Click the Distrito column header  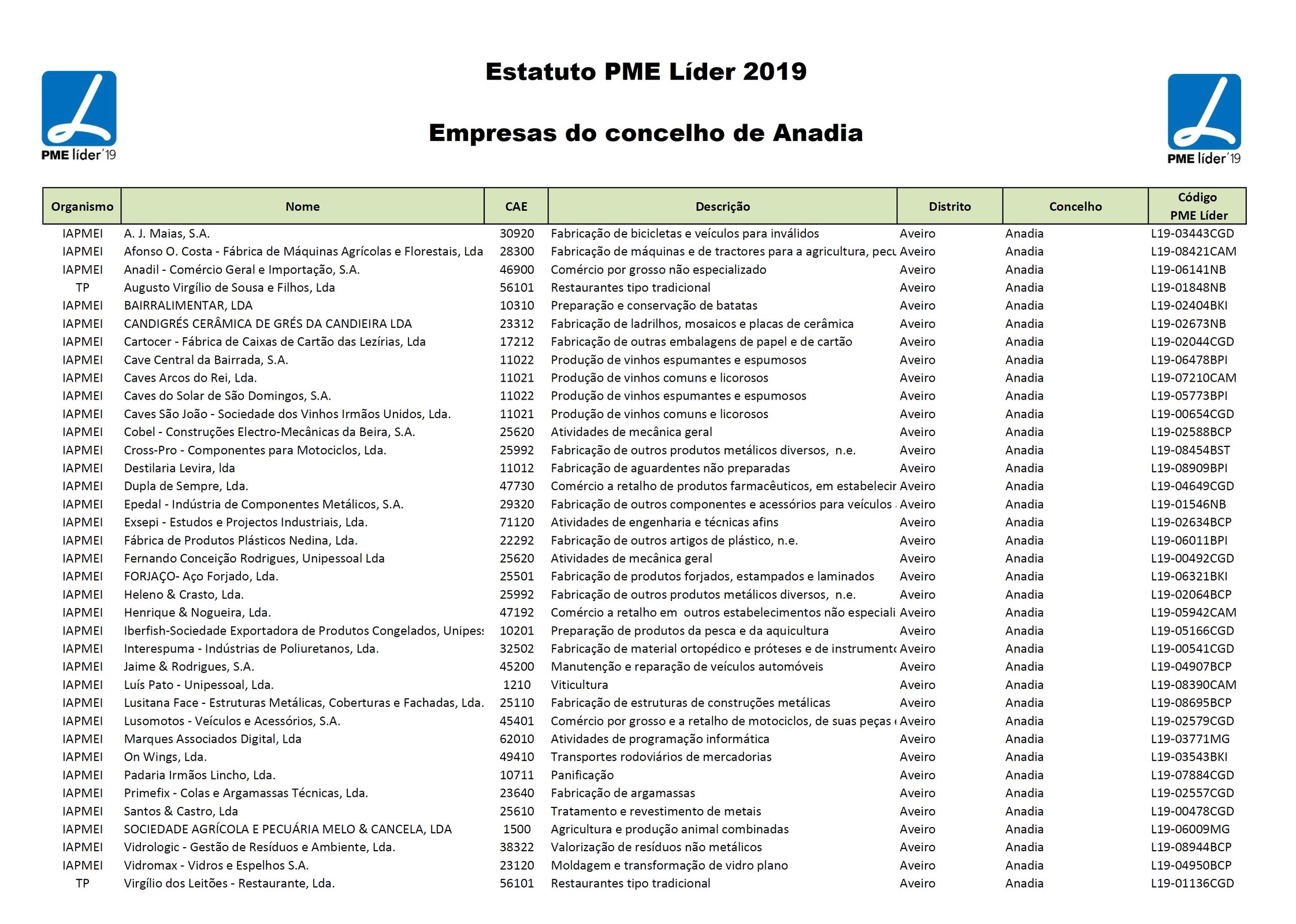[x=949, y=206]
